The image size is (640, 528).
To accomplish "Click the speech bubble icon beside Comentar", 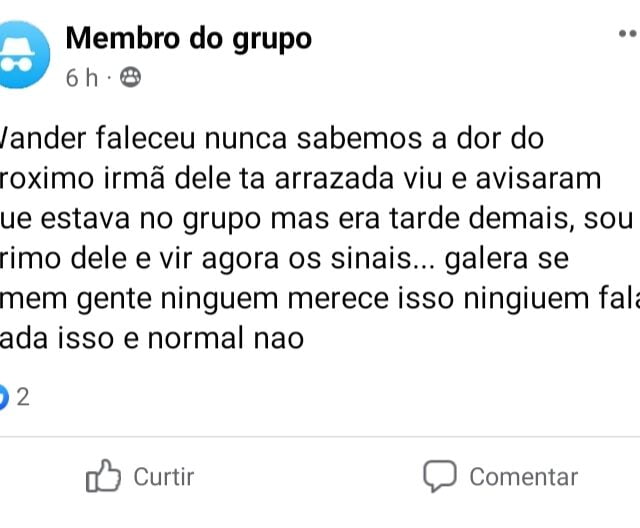I will (x=440, y=476).
